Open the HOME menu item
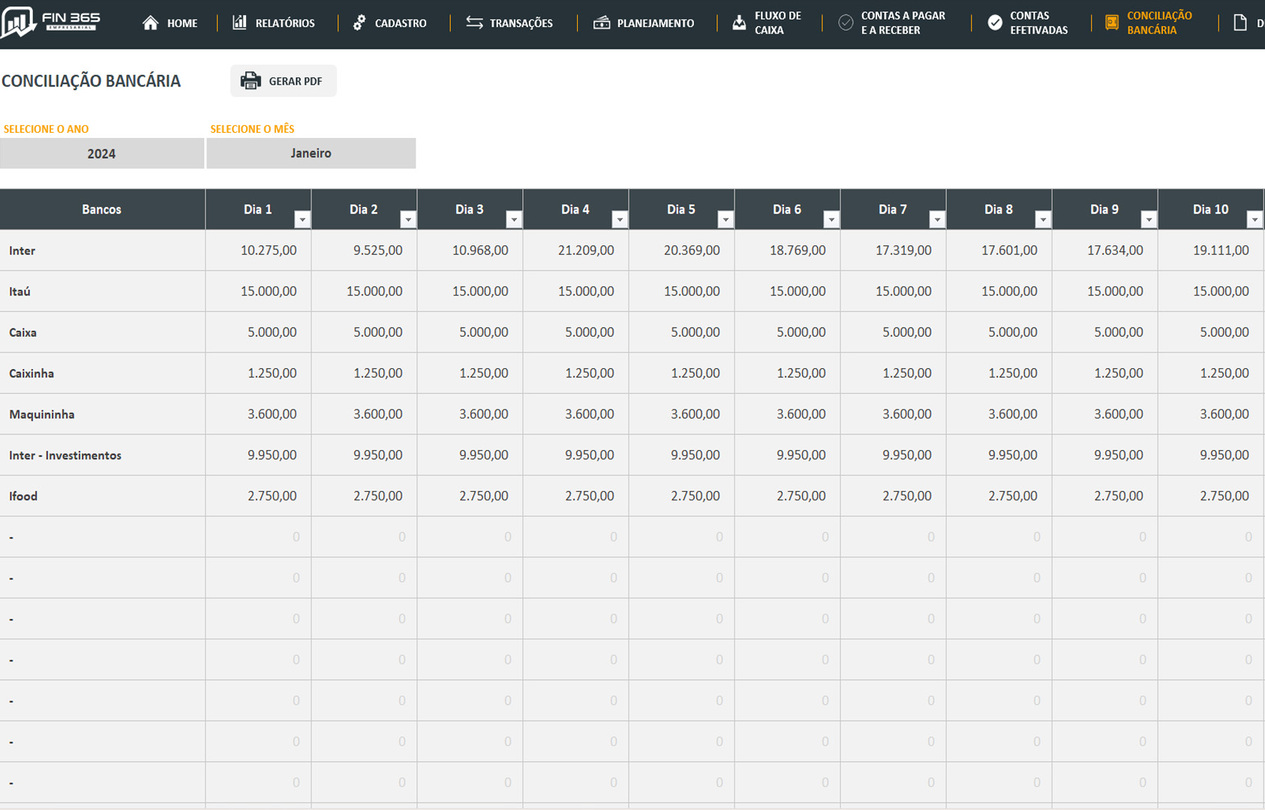 click(182, 23)
